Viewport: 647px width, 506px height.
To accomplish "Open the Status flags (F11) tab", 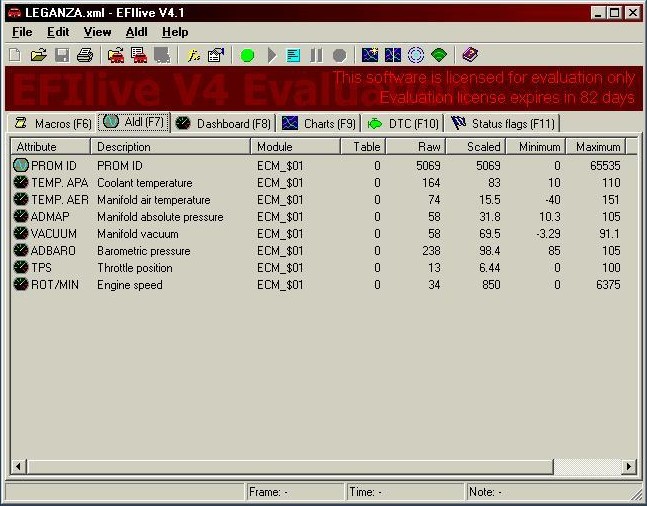I will 503,123.
